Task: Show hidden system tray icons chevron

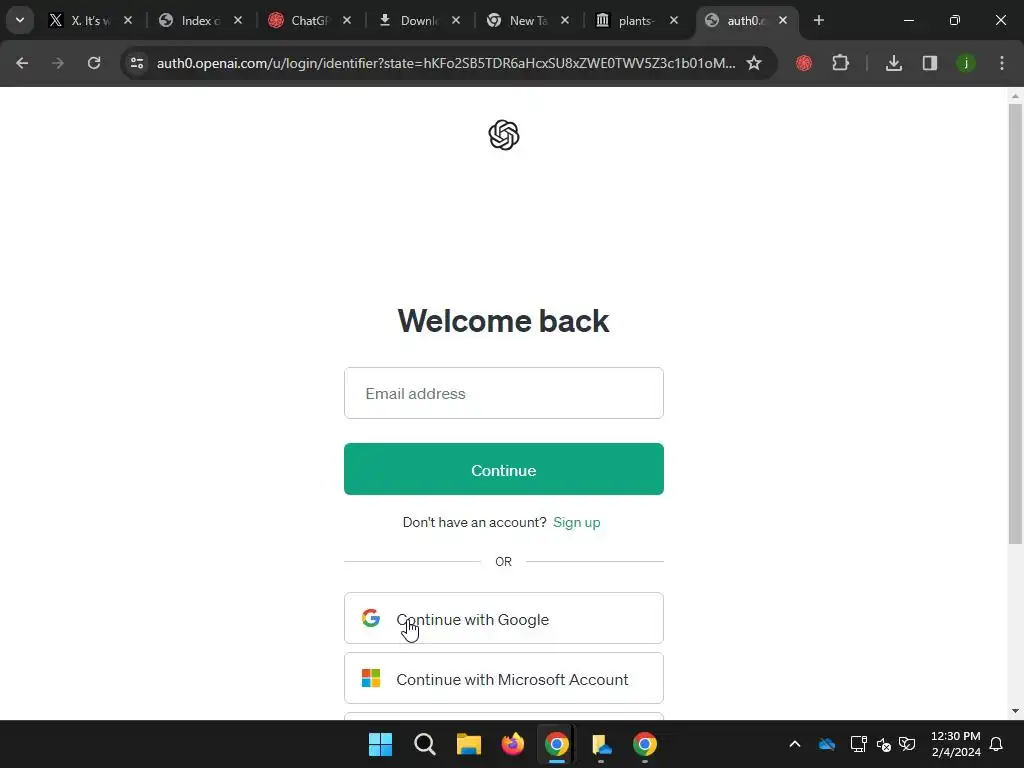Action: (795, 744)
